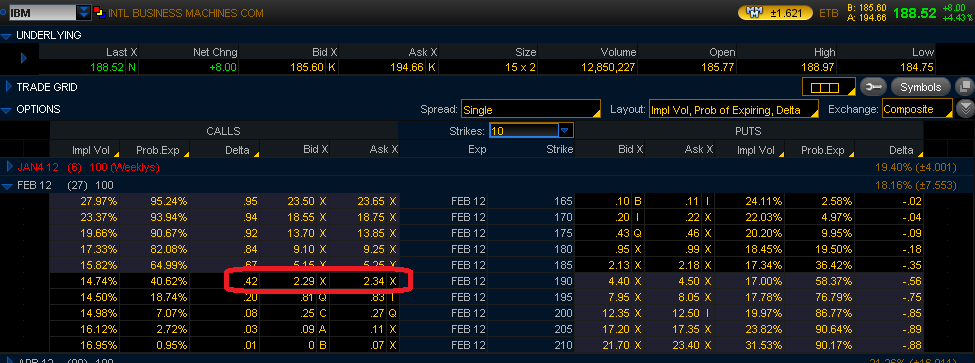The width and height of the screenshot is (975, 363).
Task: Click the call bid .25 at 200 strike
Action: pos(307,314)
